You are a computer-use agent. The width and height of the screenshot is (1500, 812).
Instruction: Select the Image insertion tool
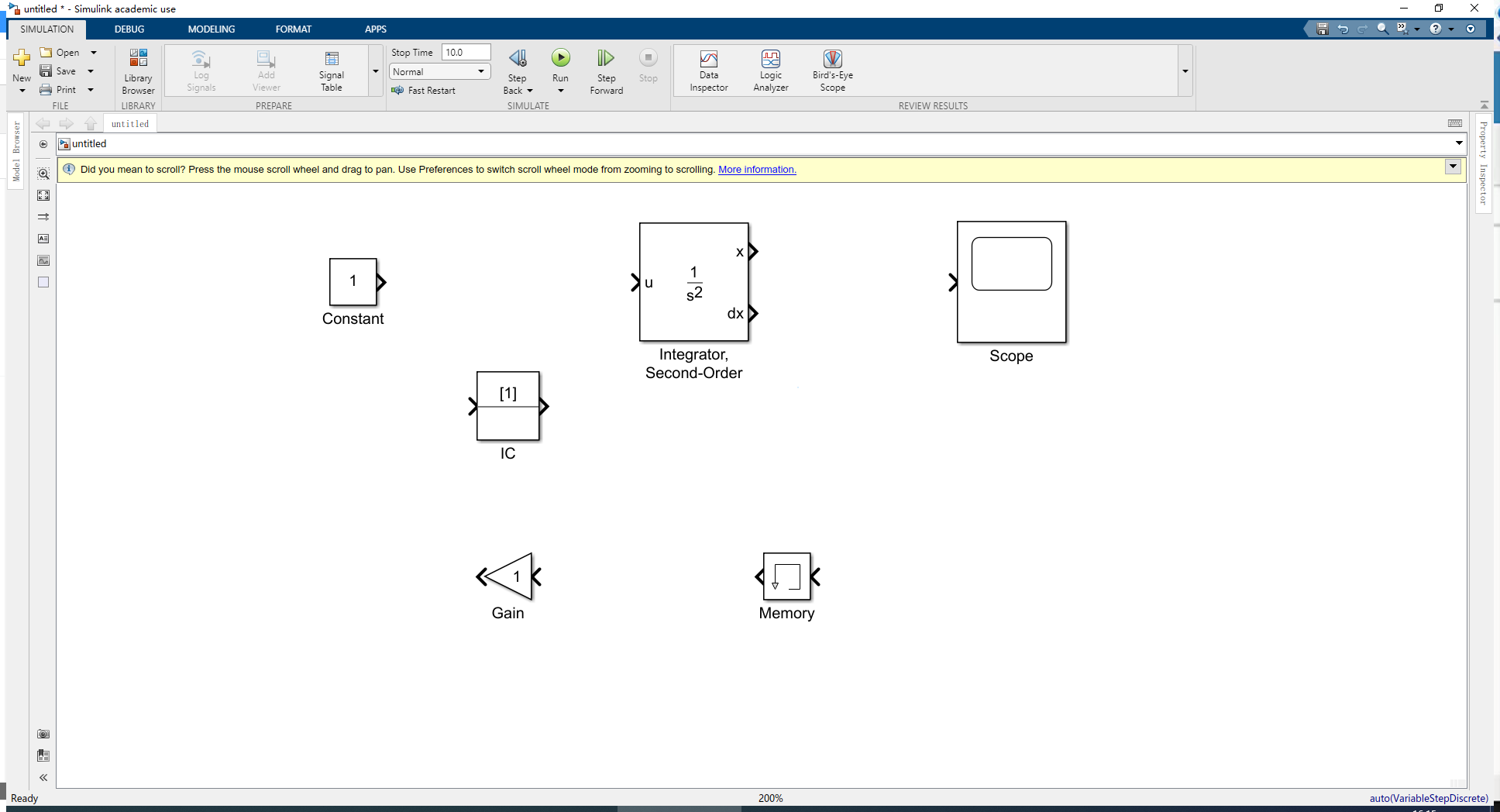coord(43,260)
